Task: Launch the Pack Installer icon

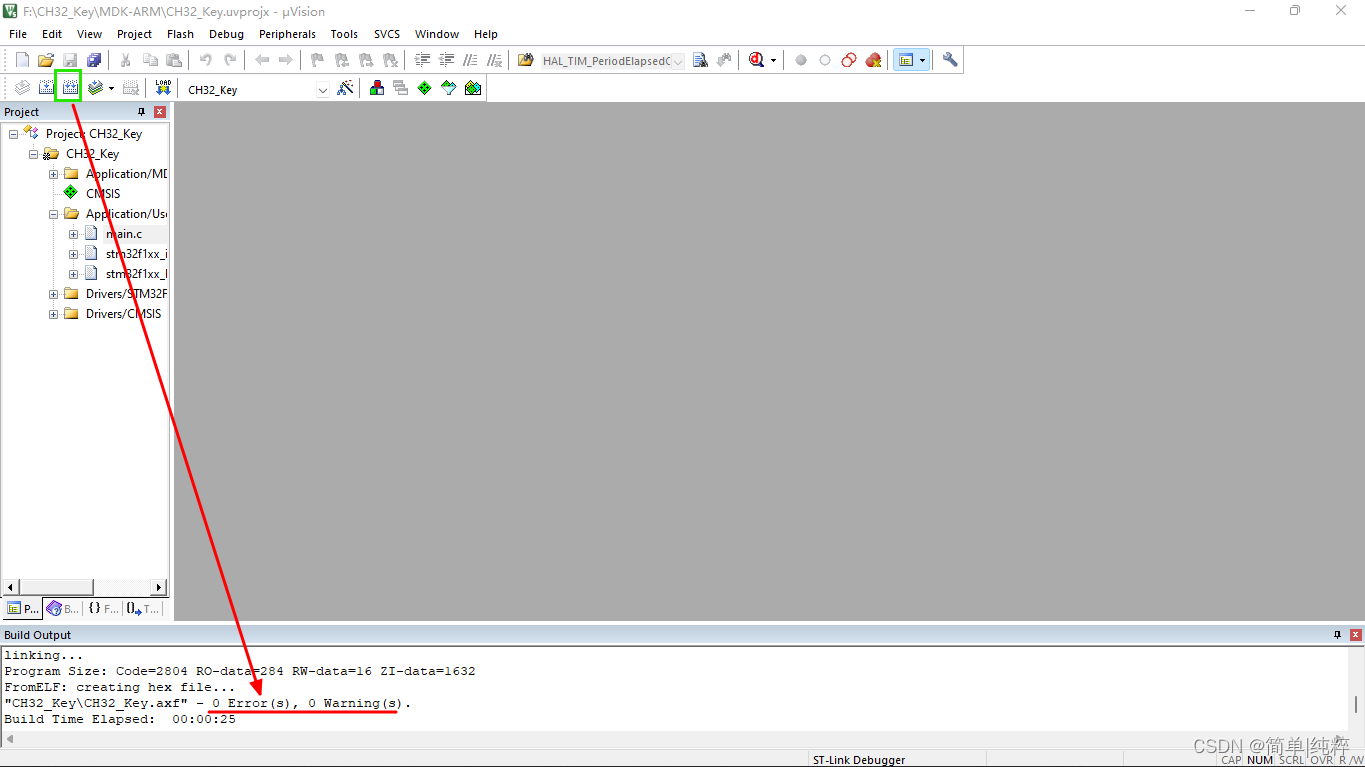Action: pyautogui.click(x=473, y=88)
